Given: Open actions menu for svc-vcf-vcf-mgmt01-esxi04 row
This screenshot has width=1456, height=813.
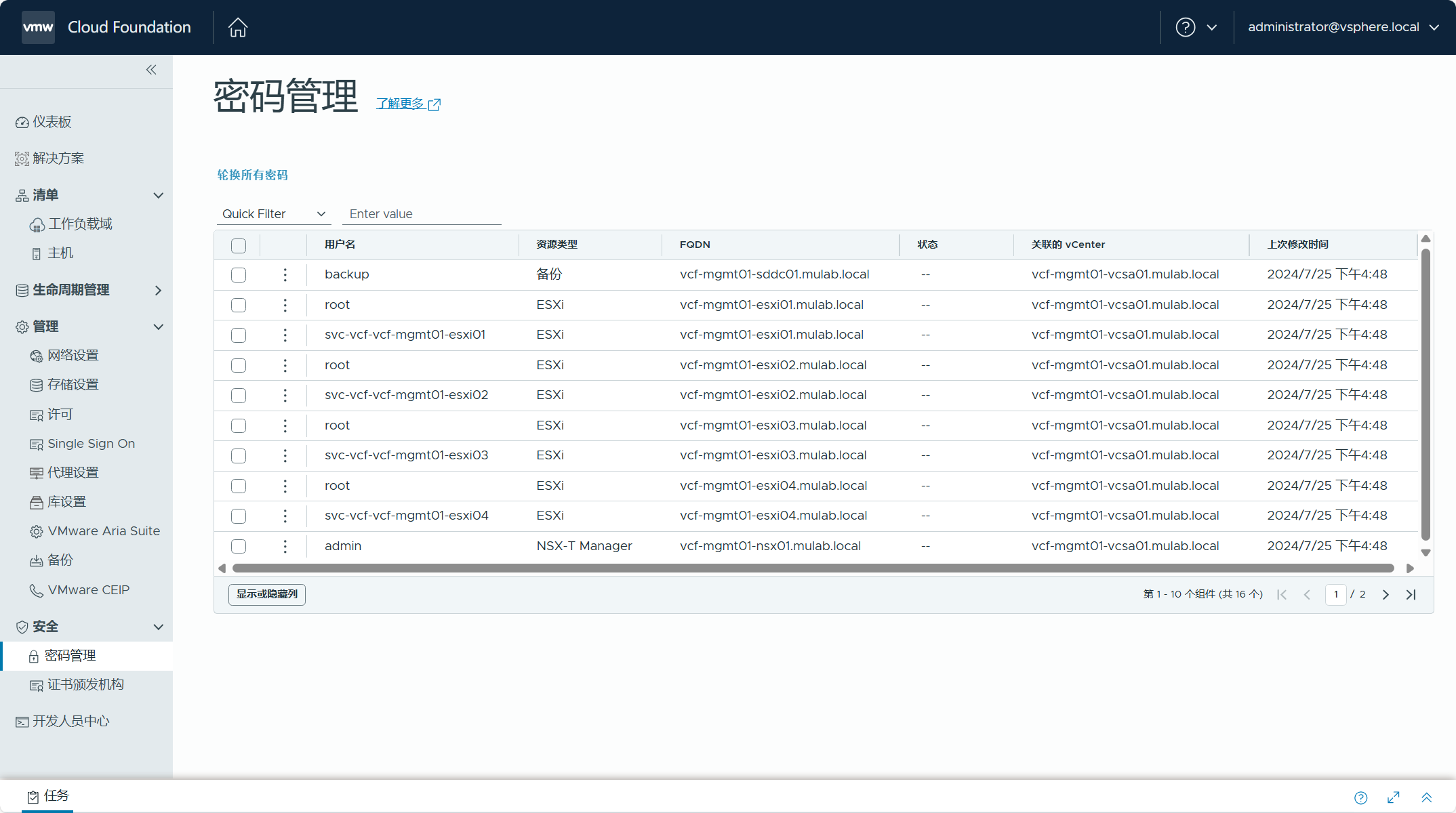Looking at the screenshot, I should click(285, 516).
